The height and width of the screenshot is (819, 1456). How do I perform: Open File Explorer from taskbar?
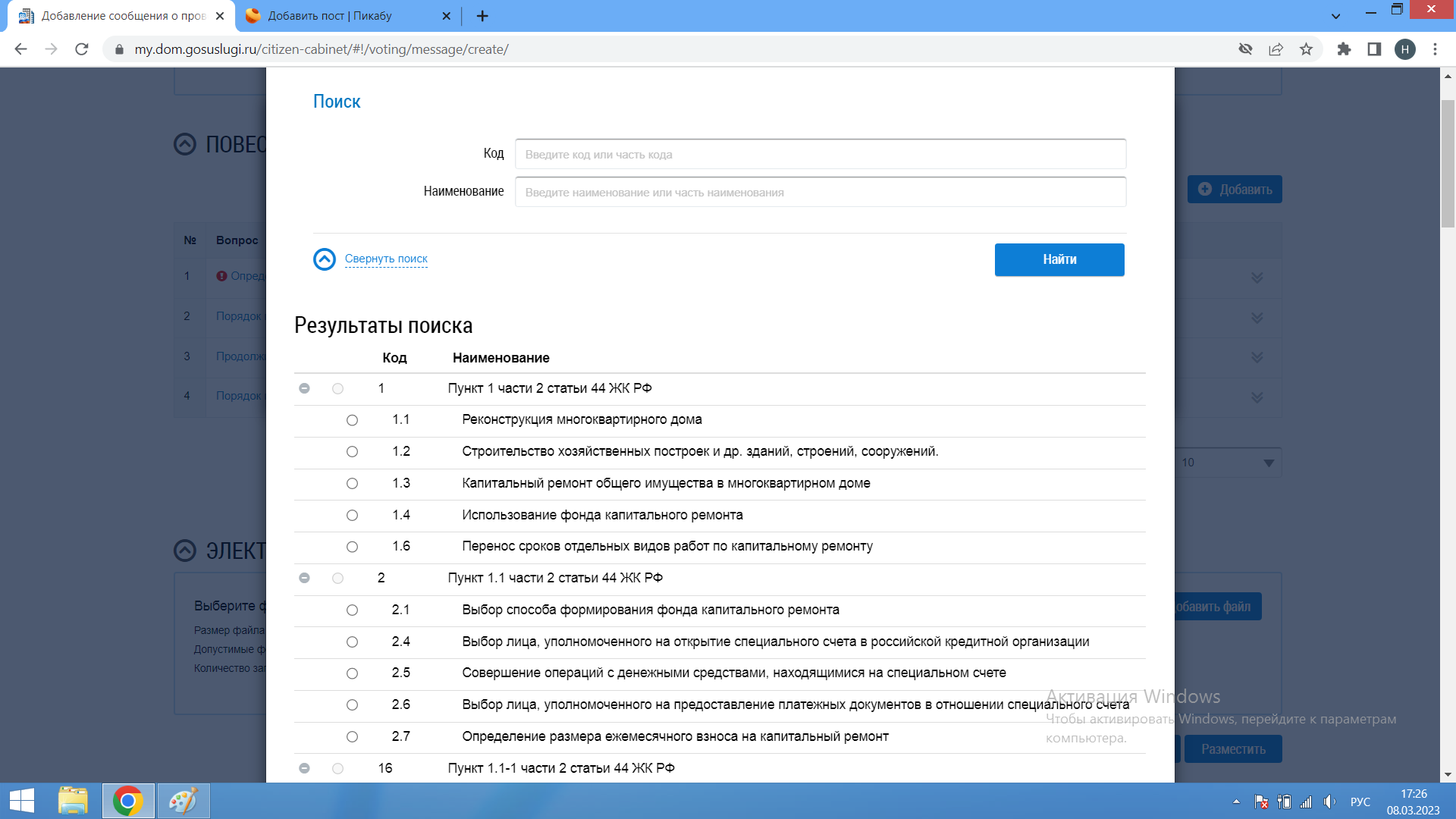pos(74,801)
